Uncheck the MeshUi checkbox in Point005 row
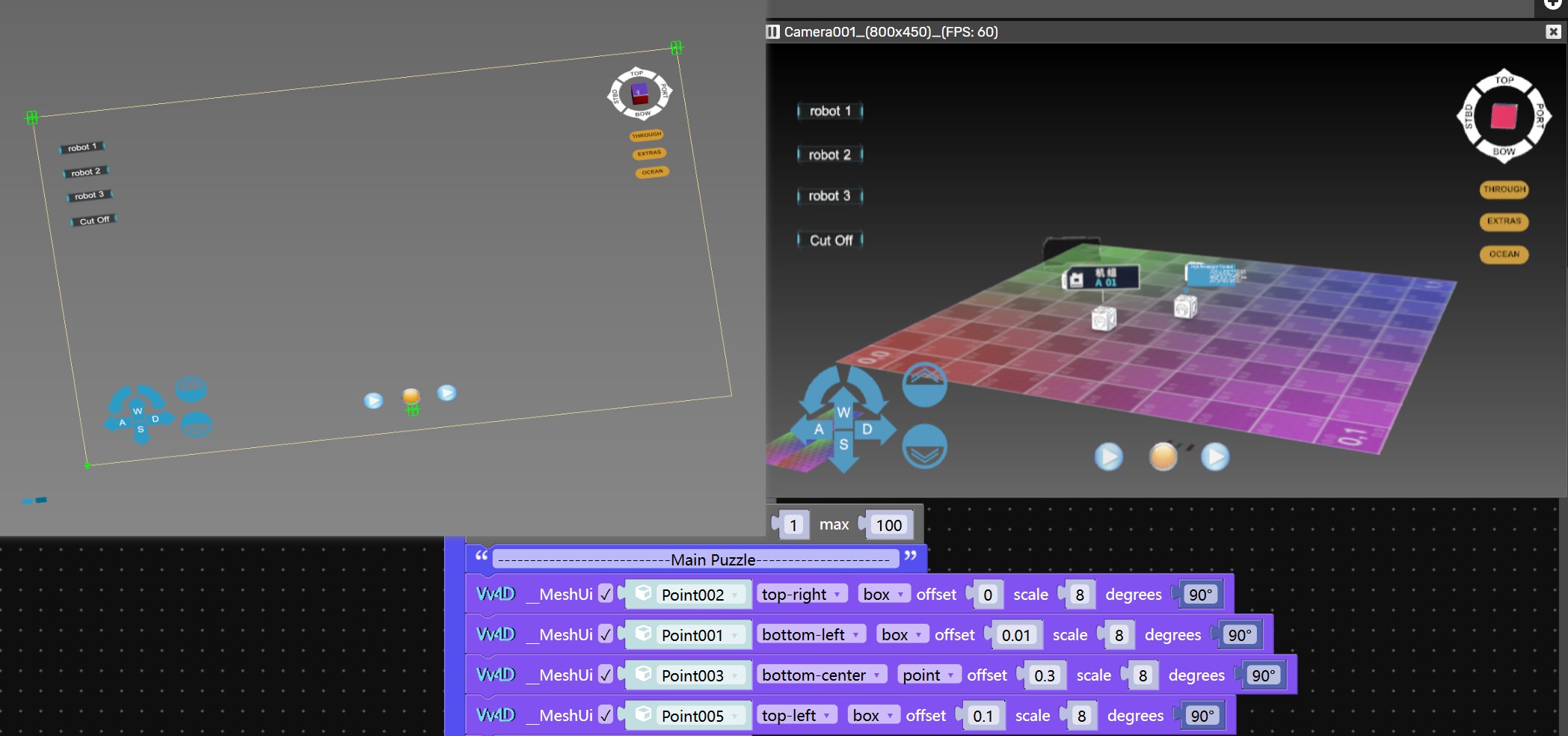 pos(606,715)
